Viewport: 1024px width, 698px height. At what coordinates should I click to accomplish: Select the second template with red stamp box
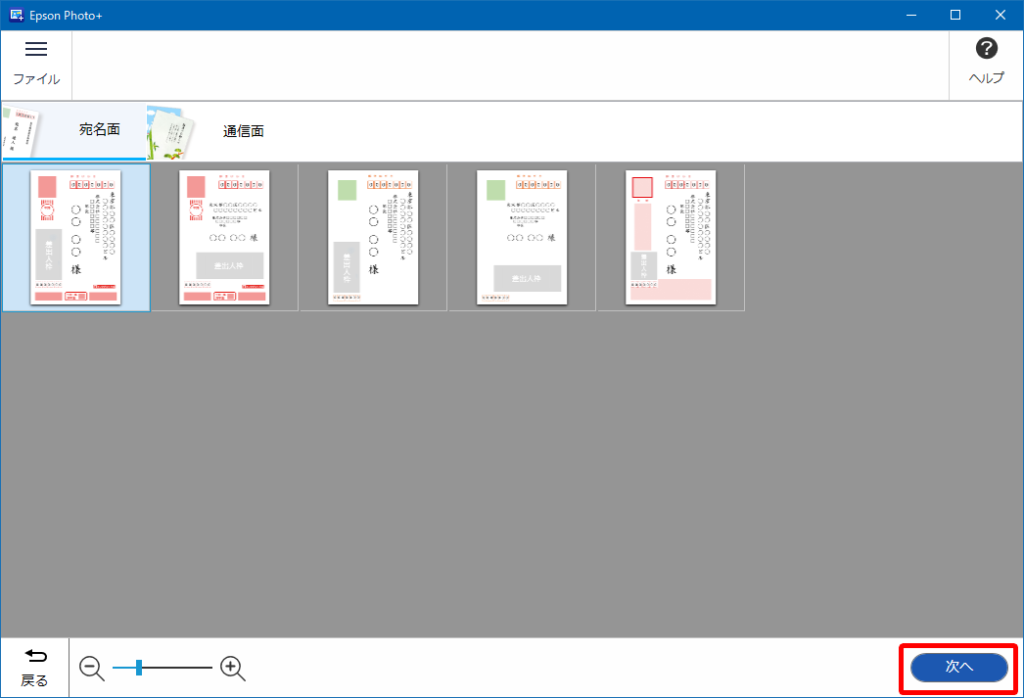(x=224, y=237)
